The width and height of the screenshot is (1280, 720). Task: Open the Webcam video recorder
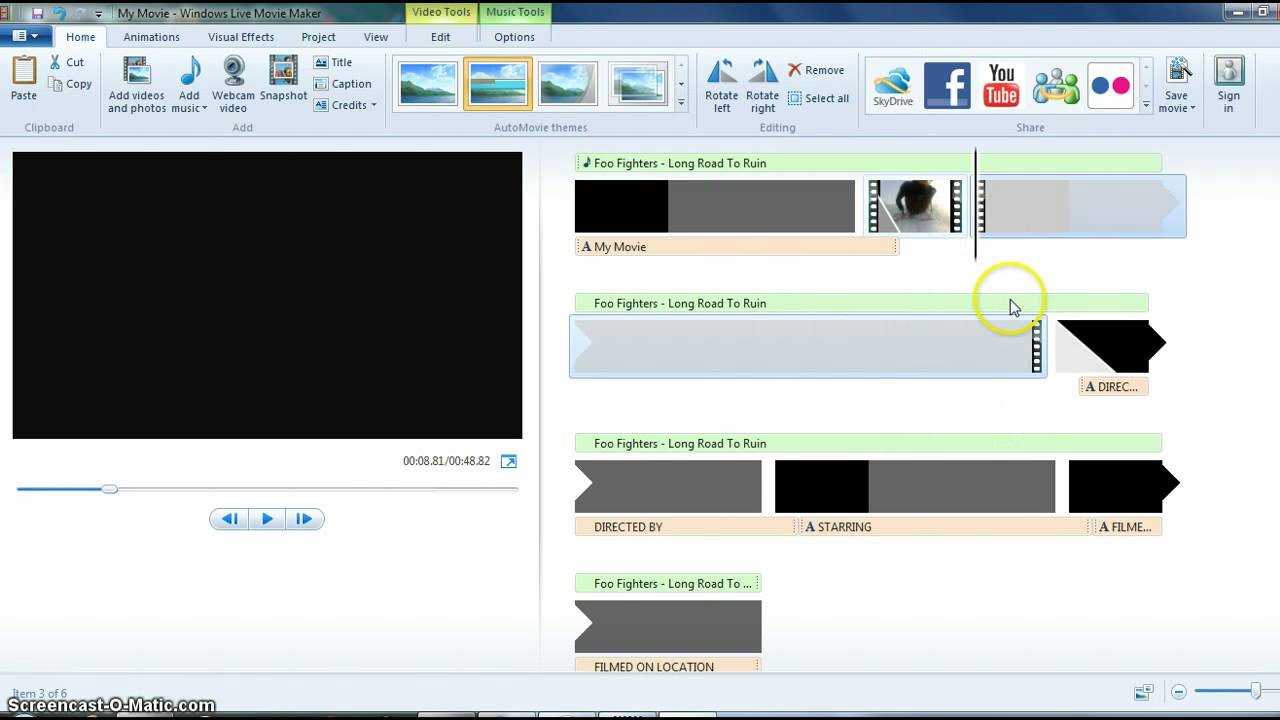(233, 84)
